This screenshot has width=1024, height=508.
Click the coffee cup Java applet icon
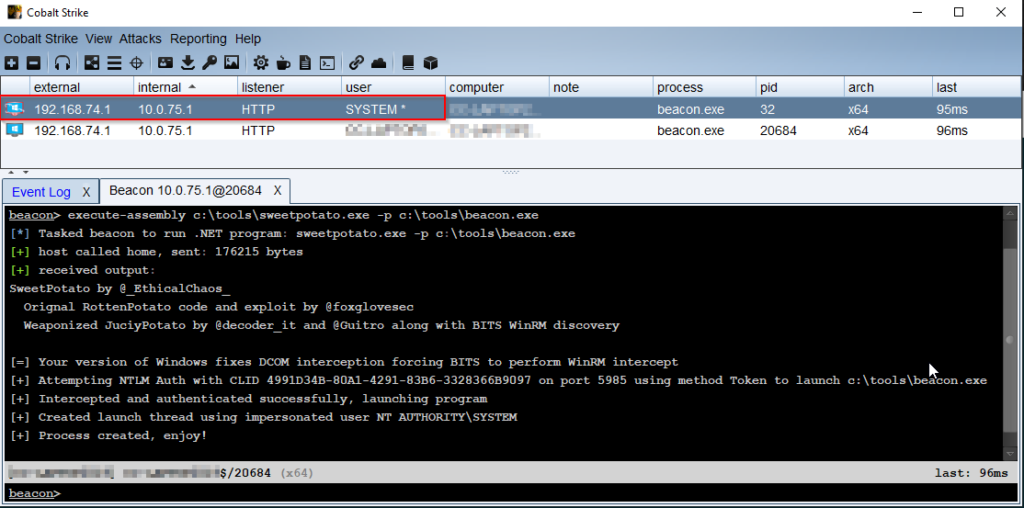coord(283,63)
